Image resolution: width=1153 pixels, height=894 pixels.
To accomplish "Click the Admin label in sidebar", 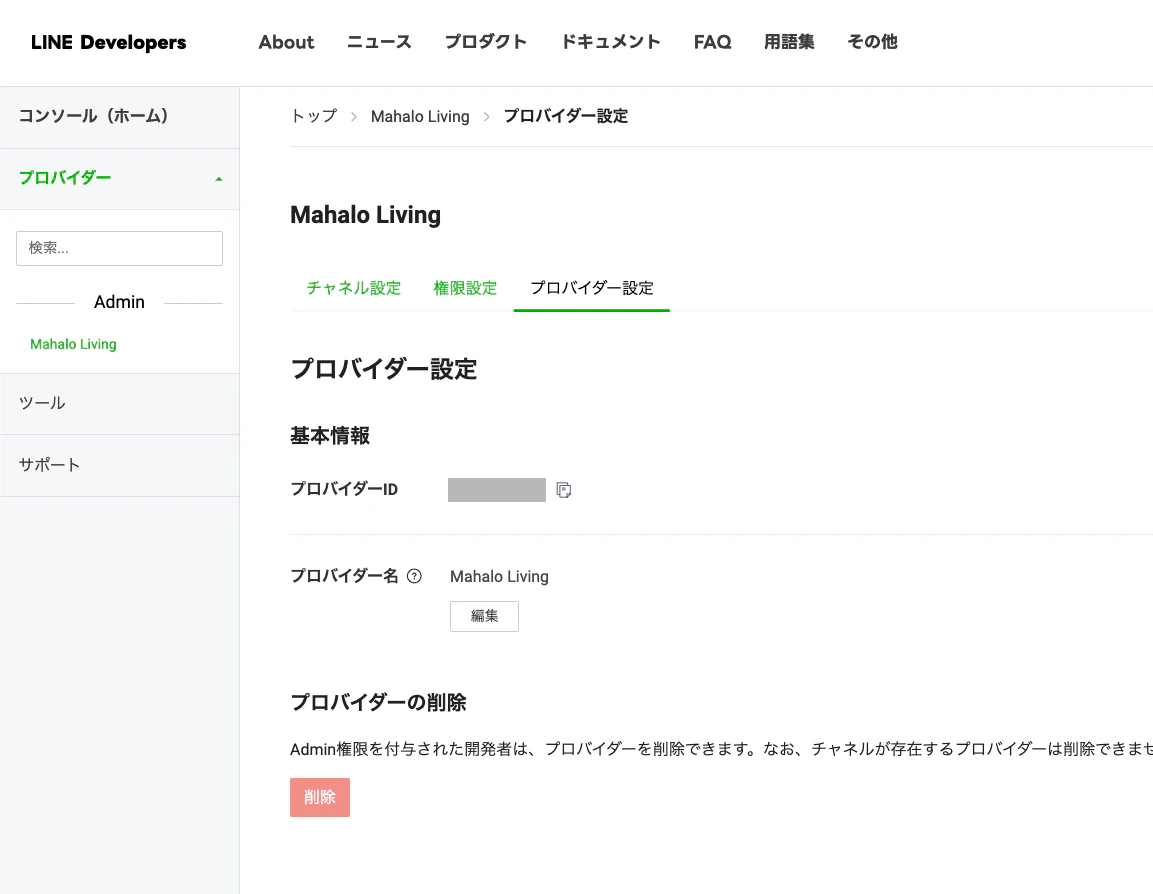I will point(119,302).
